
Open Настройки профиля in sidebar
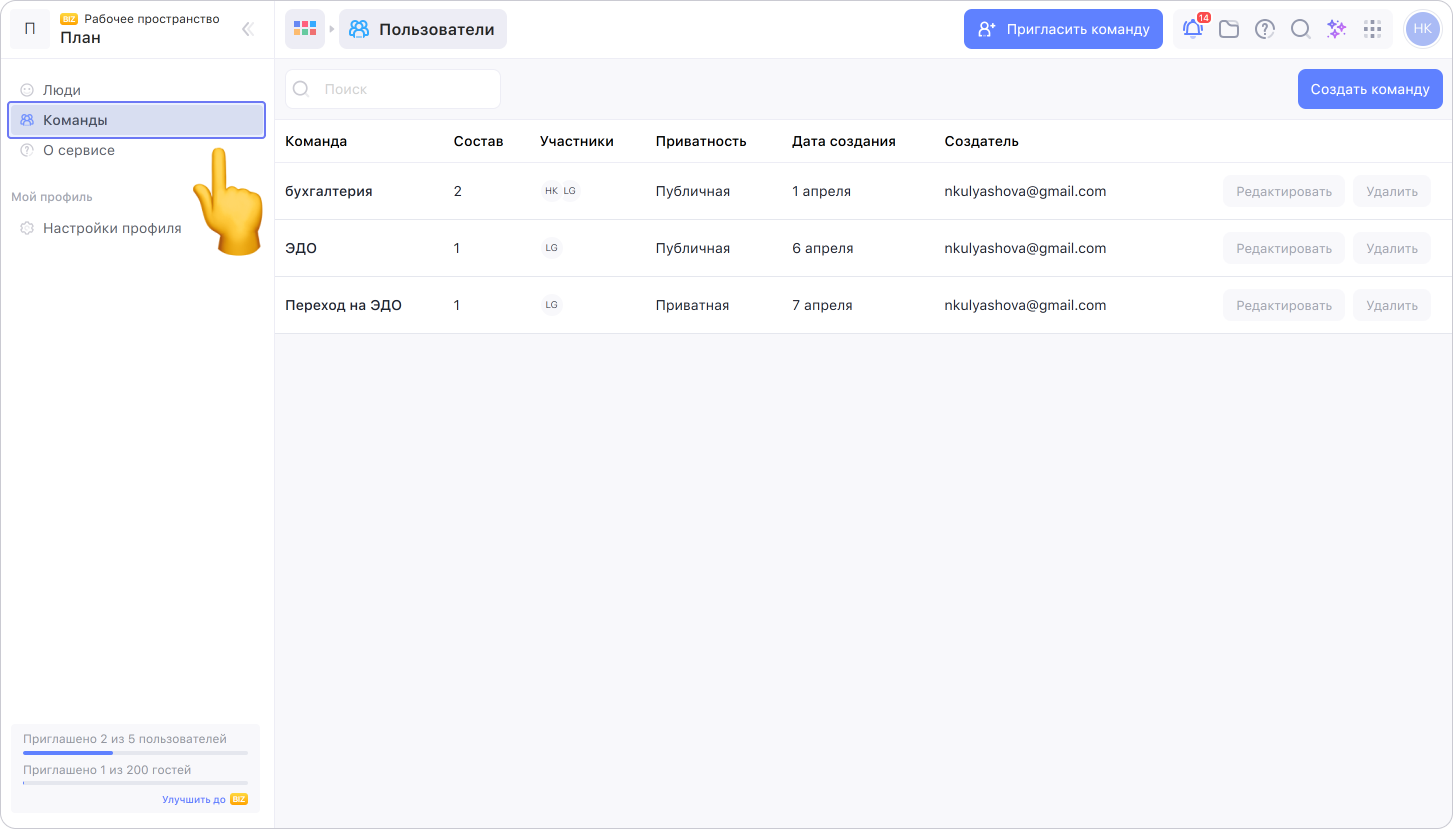112,228
